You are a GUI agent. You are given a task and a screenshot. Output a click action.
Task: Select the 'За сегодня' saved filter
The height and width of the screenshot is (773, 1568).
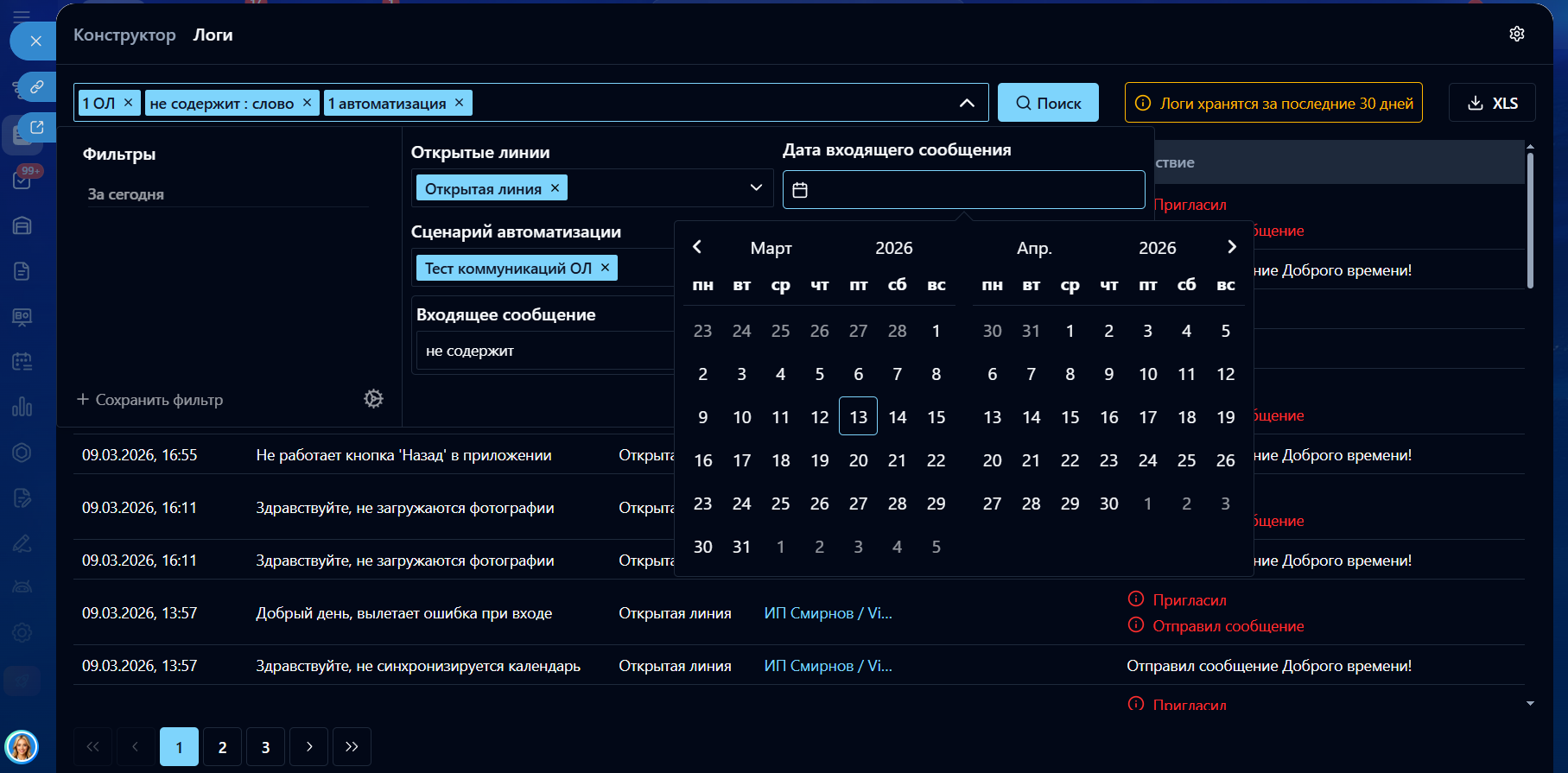coord(126,194)
